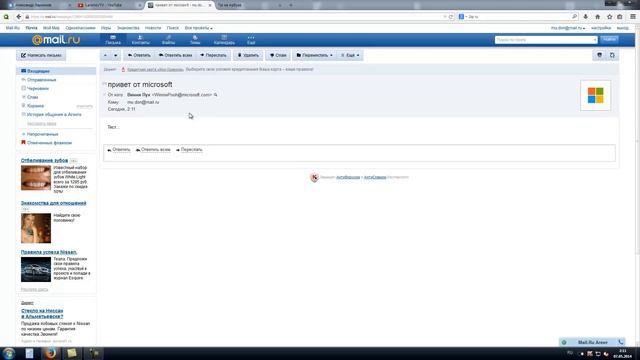Open Переместить dropdown
The image size is (640, 360).
(314, 55)
